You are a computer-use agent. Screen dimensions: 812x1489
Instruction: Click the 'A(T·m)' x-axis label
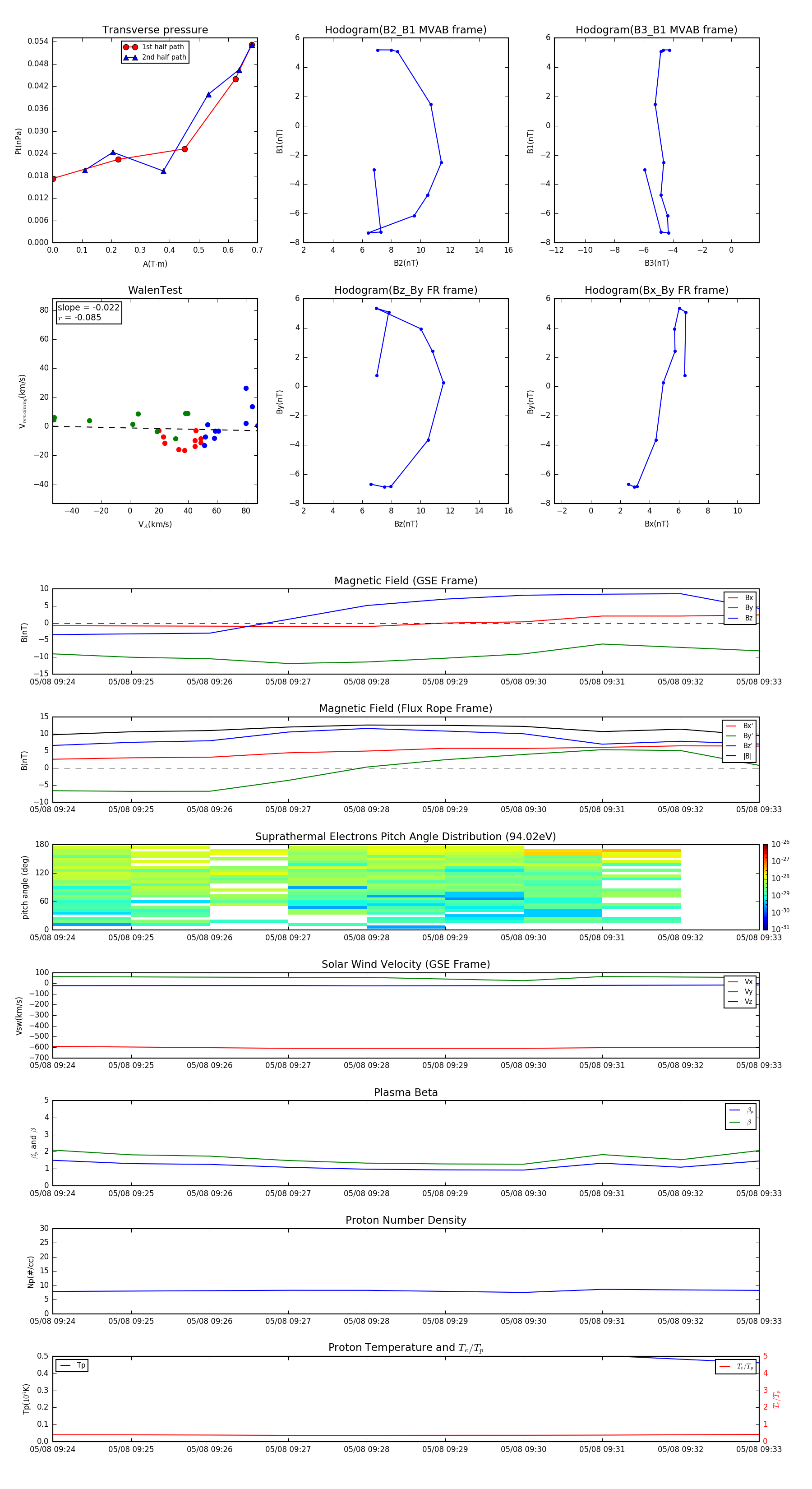(x=155, y=264)
